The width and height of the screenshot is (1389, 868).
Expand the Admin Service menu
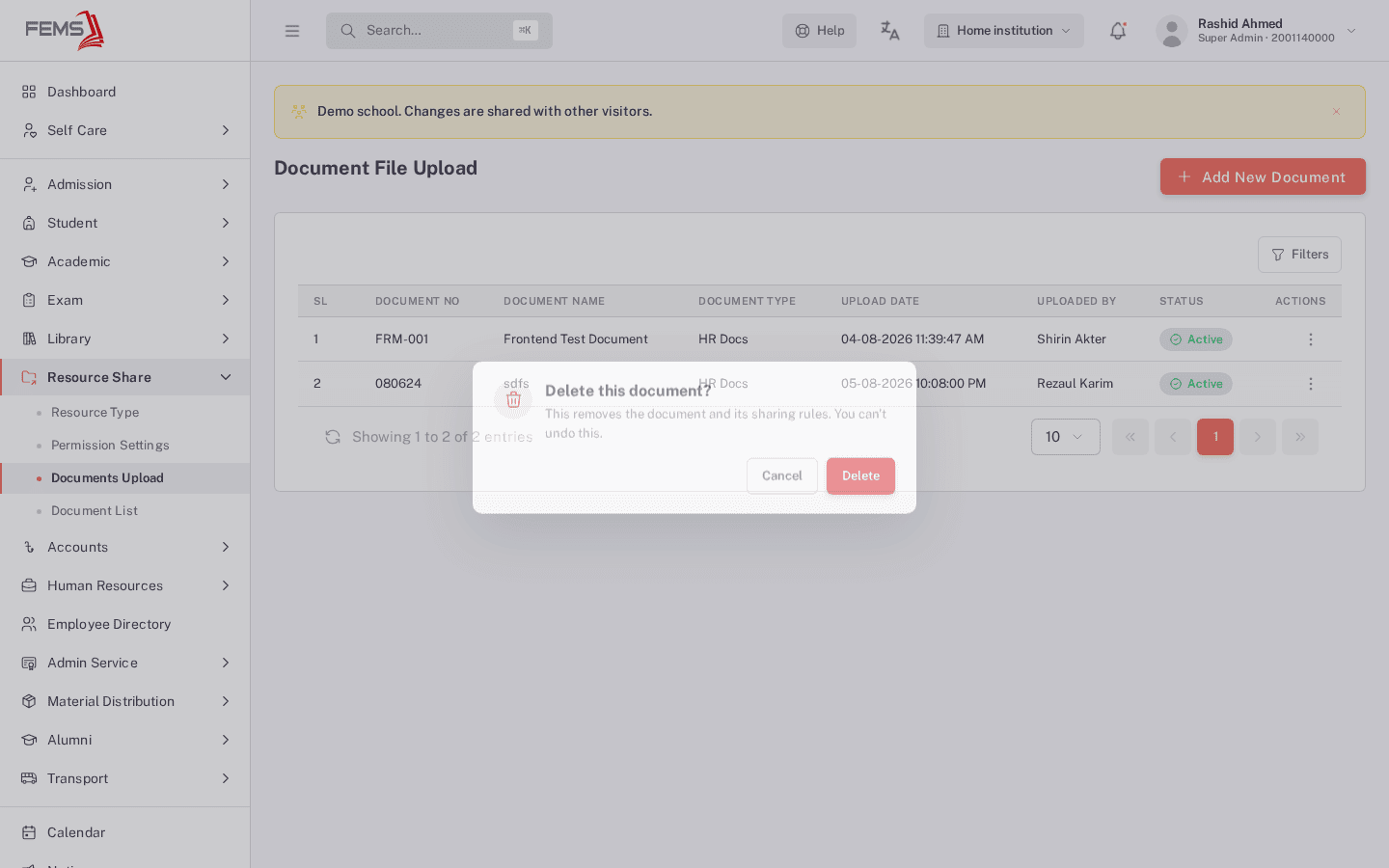pos(125,663)
